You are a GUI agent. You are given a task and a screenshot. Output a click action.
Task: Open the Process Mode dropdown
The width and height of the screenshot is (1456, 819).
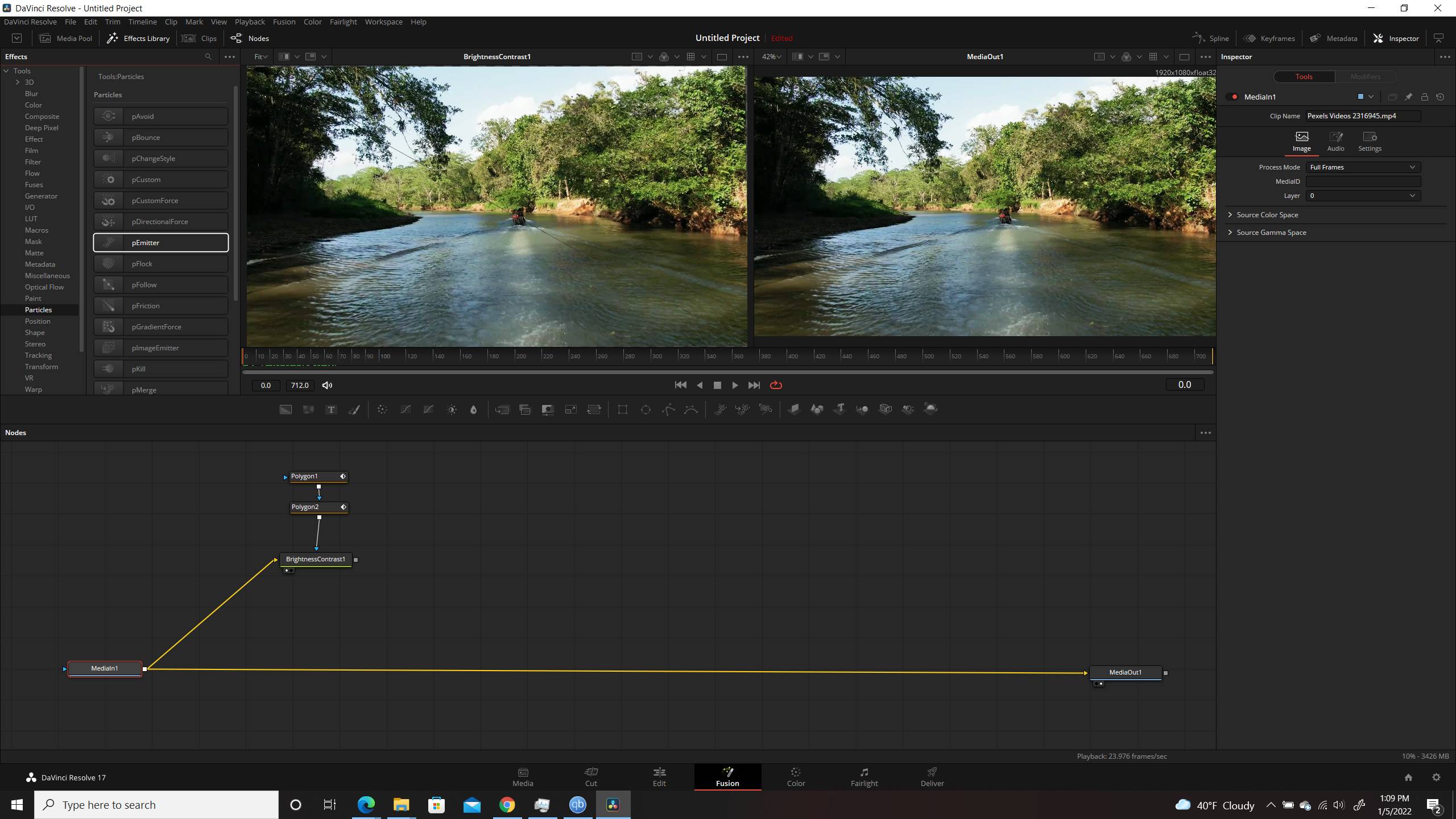1363,167
